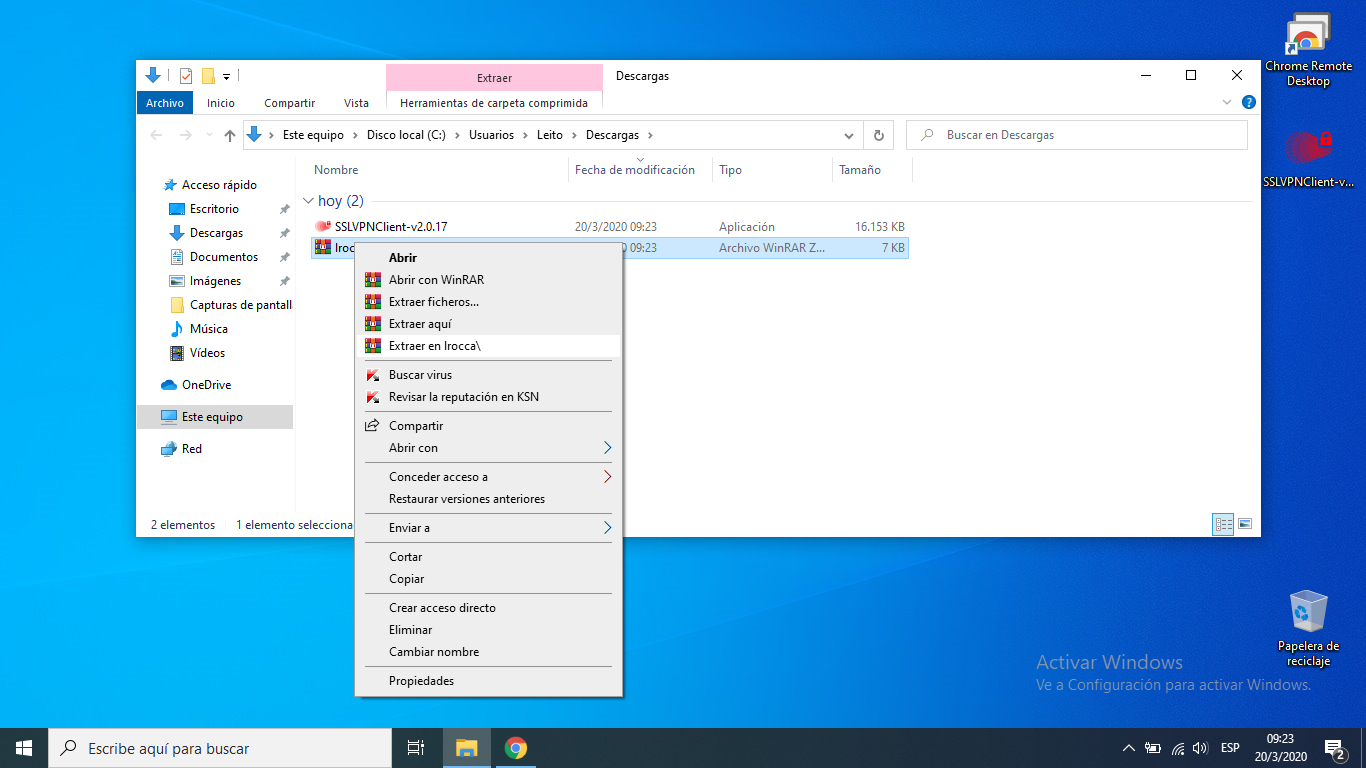This screenshot has height=768, width=1366.
Task: Switch to the Vista ribbon tab
Action: pos(356,103)
